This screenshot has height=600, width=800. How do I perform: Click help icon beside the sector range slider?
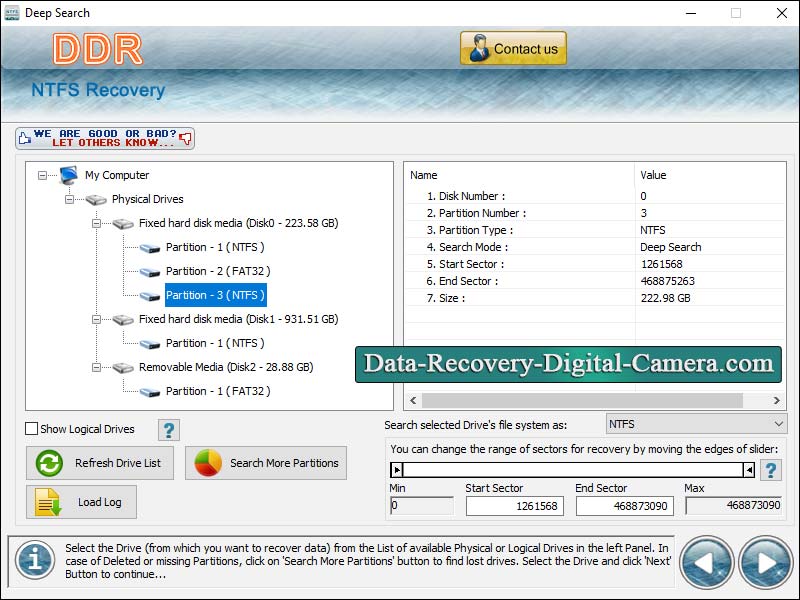pyautogui.click(x=772, y=471)
